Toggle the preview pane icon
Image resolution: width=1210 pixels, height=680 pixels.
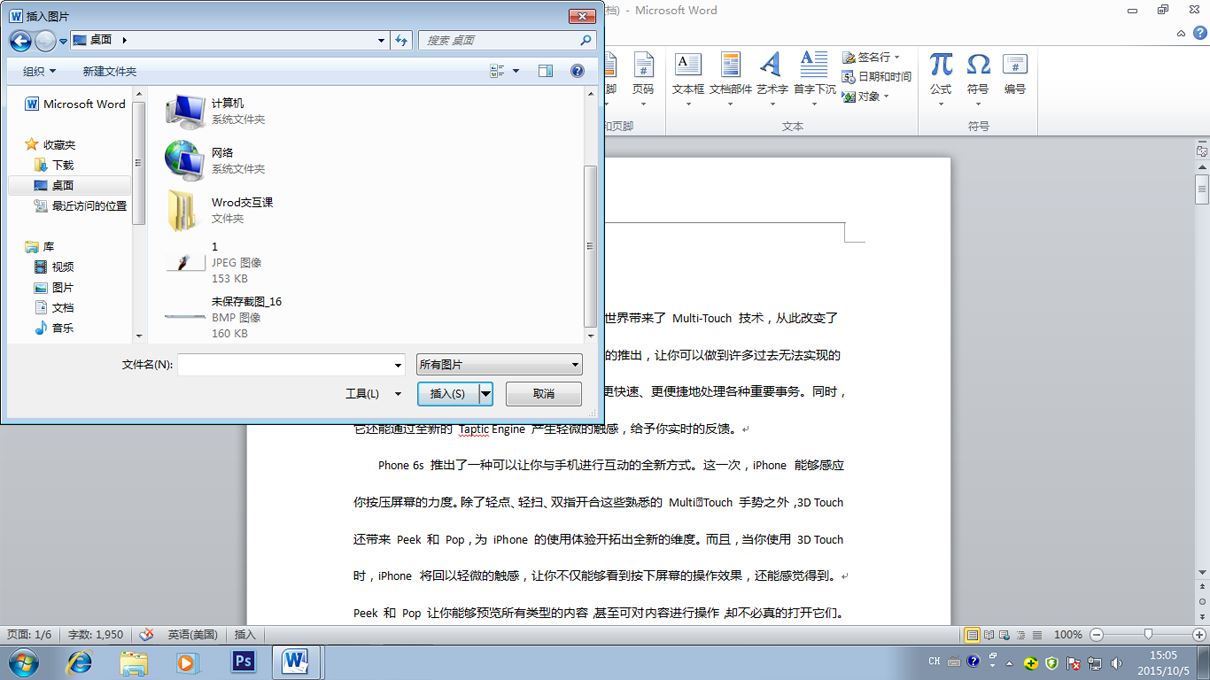pos(545,71)
